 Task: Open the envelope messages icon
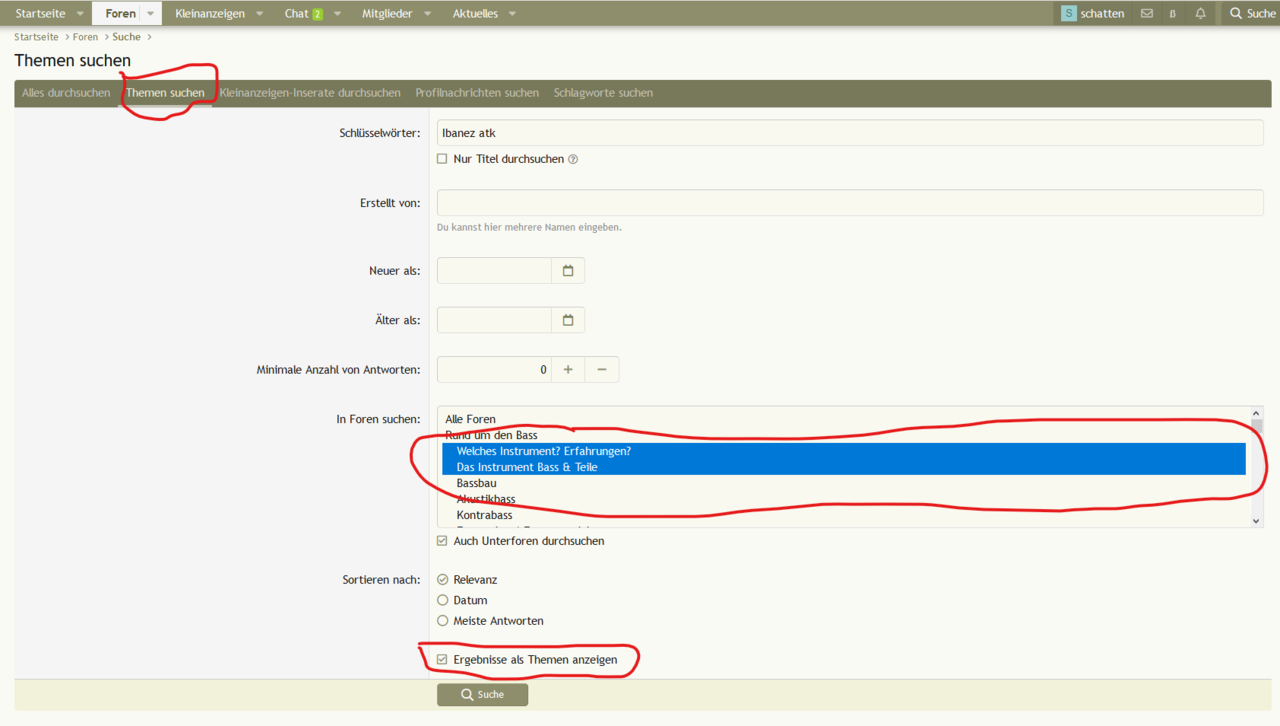point(1147,14)
